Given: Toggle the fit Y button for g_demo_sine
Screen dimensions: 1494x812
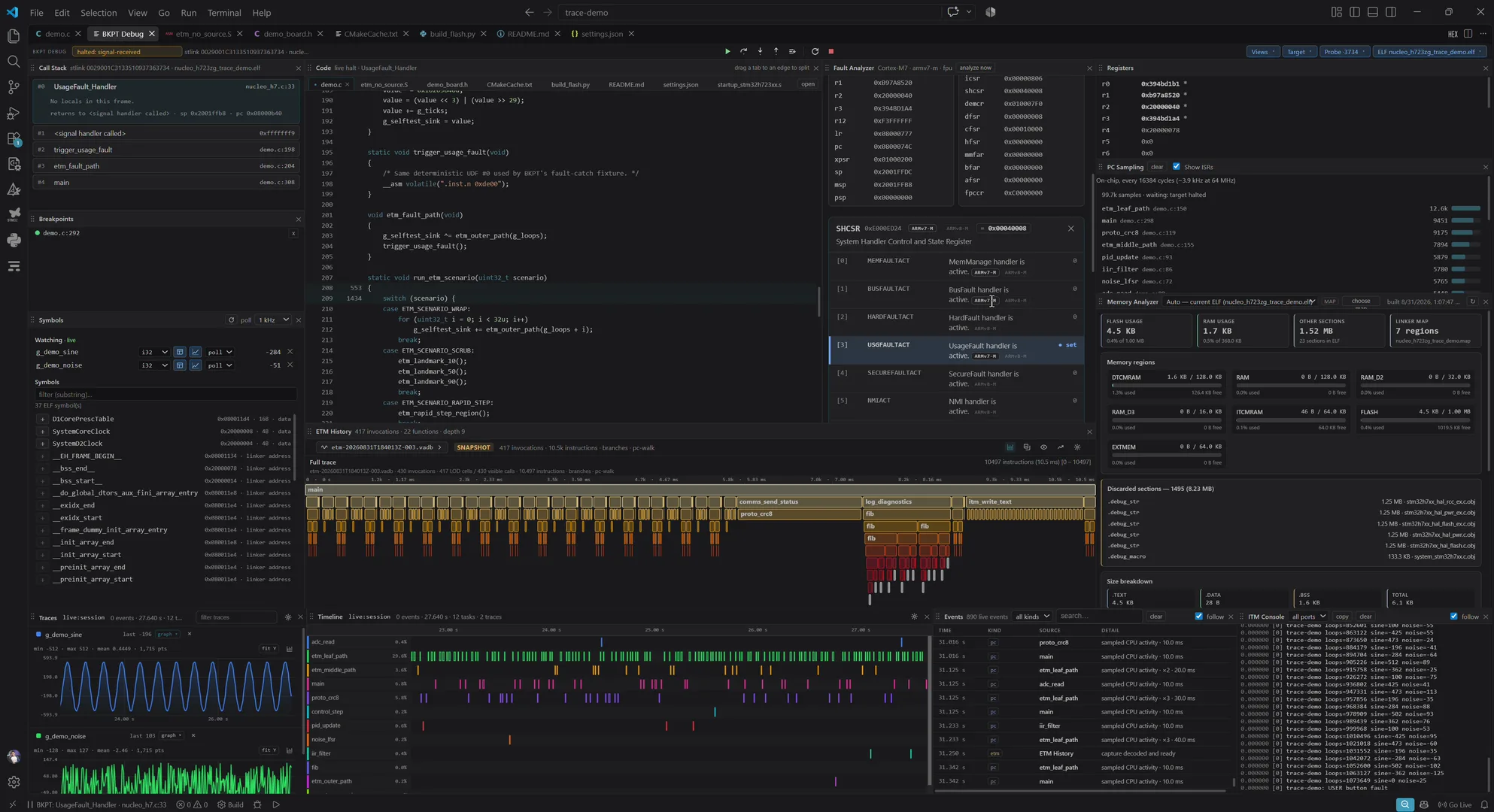Looking at the screenshot, I should pyautogui.click(x=269, y=649).
